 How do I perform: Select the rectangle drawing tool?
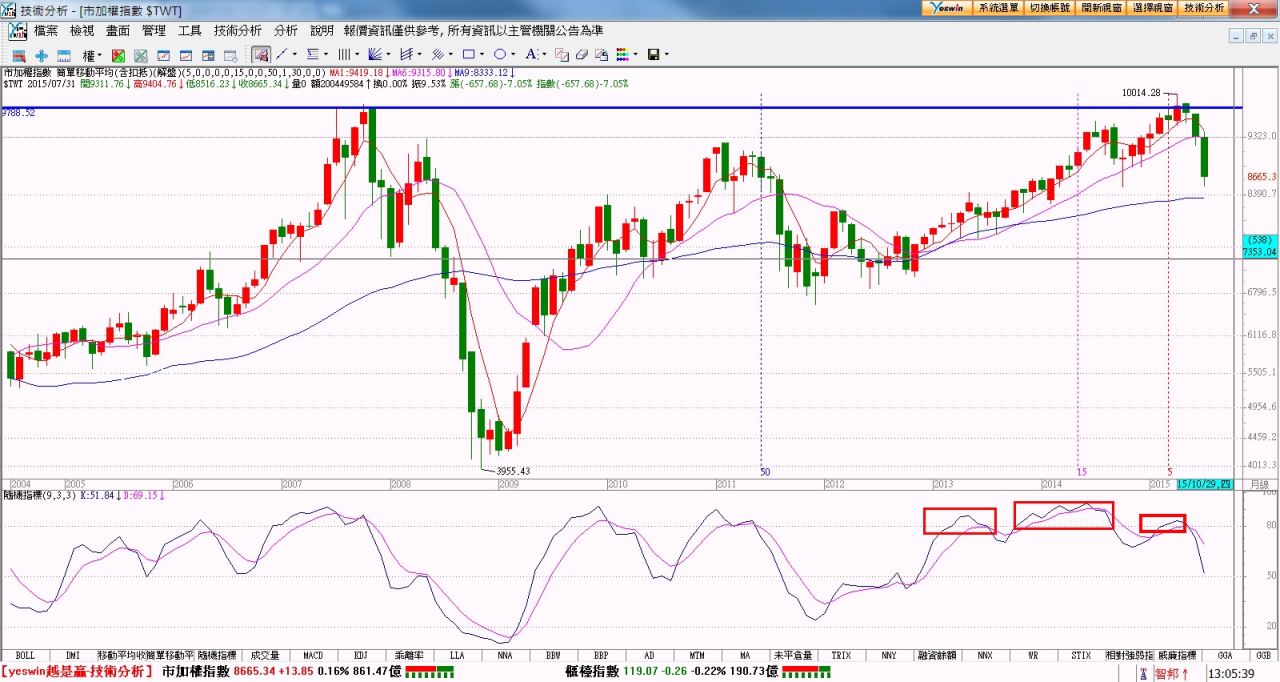click(x=468, y=54)
